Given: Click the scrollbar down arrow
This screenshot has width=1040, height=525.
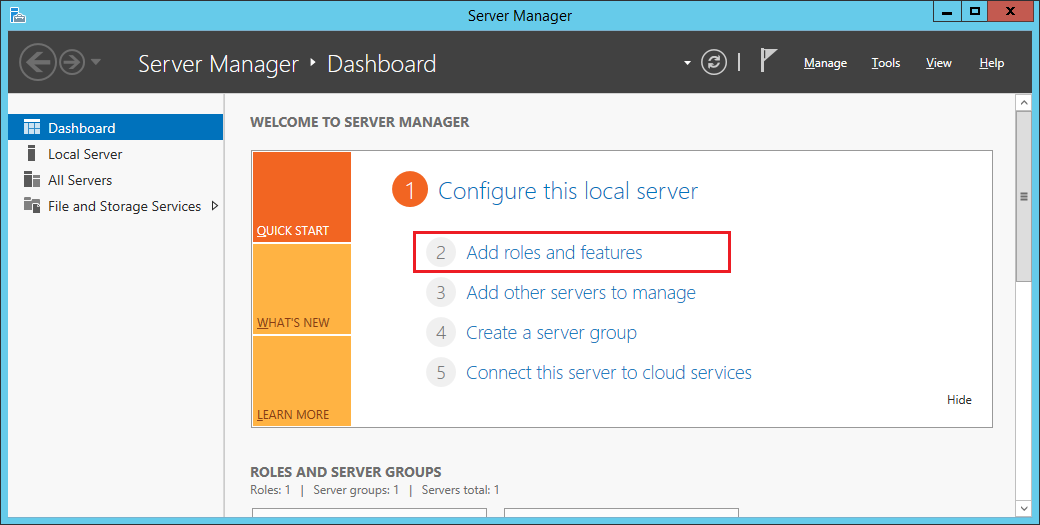Looking at the screenshot, I should point(1023,509).
